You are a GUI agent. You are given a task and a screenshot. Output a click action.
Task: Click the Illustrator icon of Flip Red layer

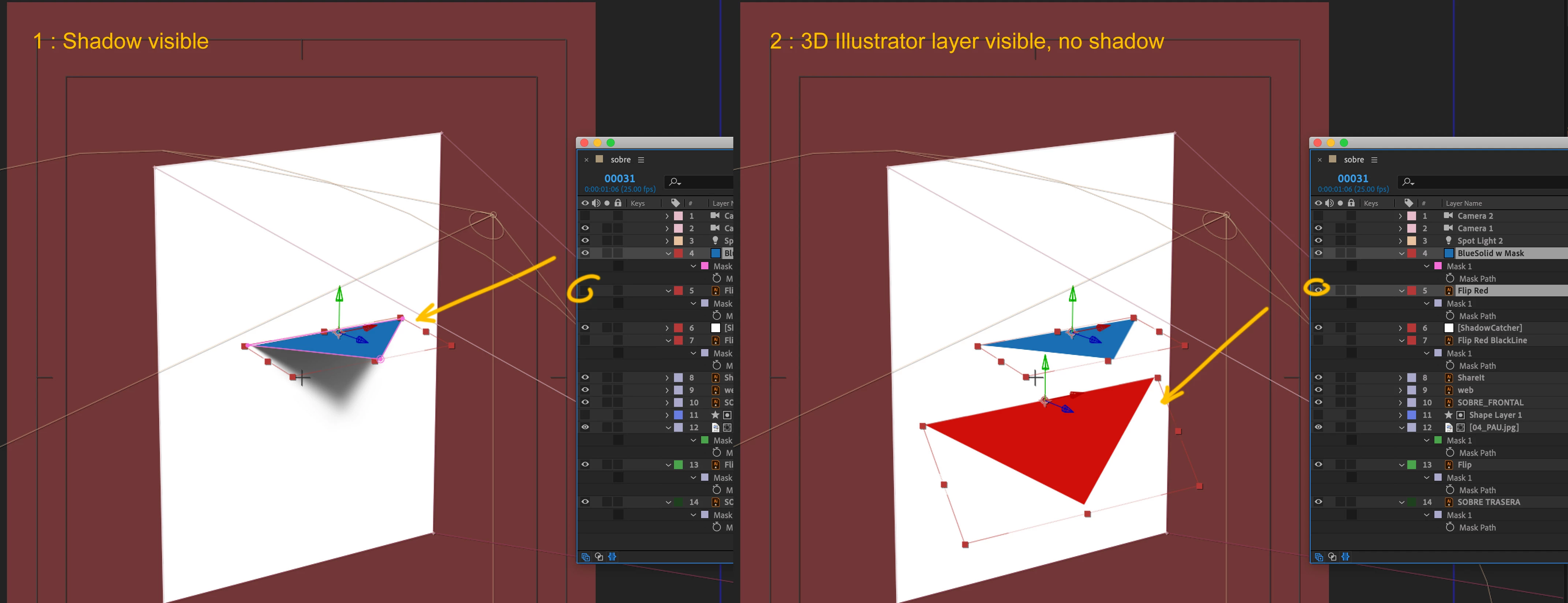(1449, 291)
